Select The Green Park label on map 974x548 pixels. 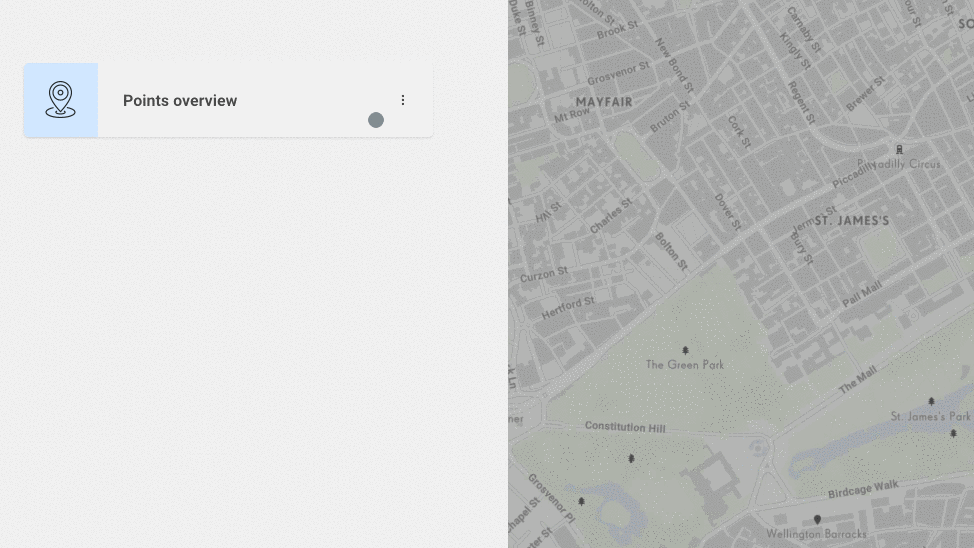pyautogui.click(x=685, y=365)
